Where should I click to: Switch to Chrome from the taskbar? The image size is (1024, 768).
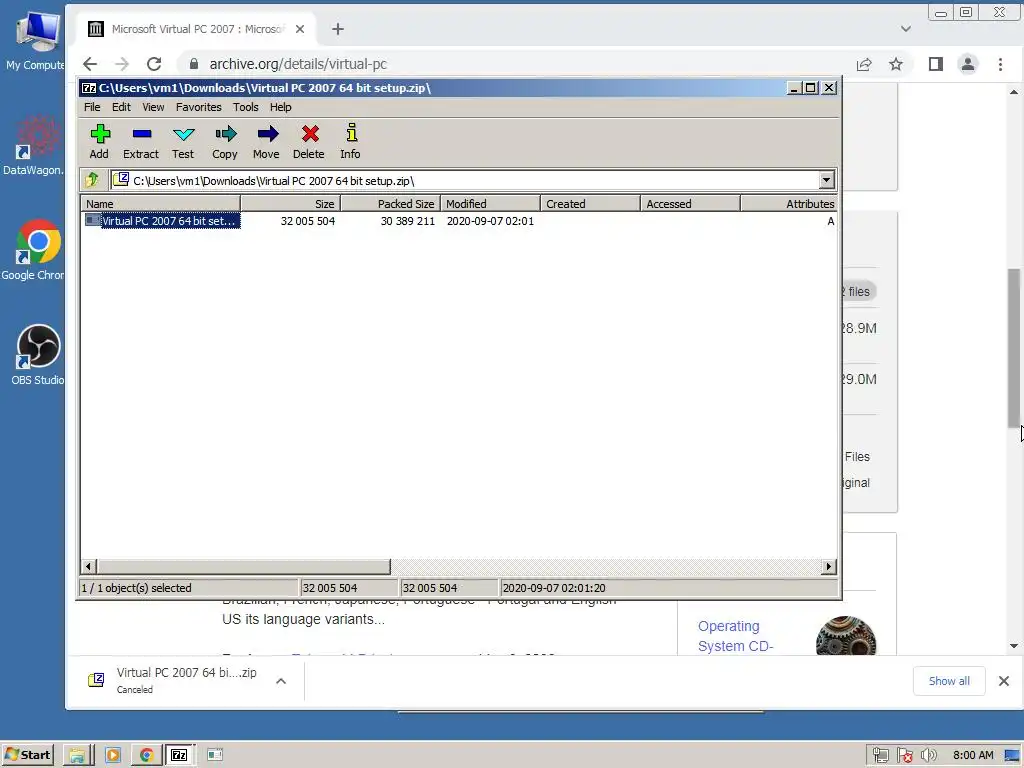pos(146,755)
